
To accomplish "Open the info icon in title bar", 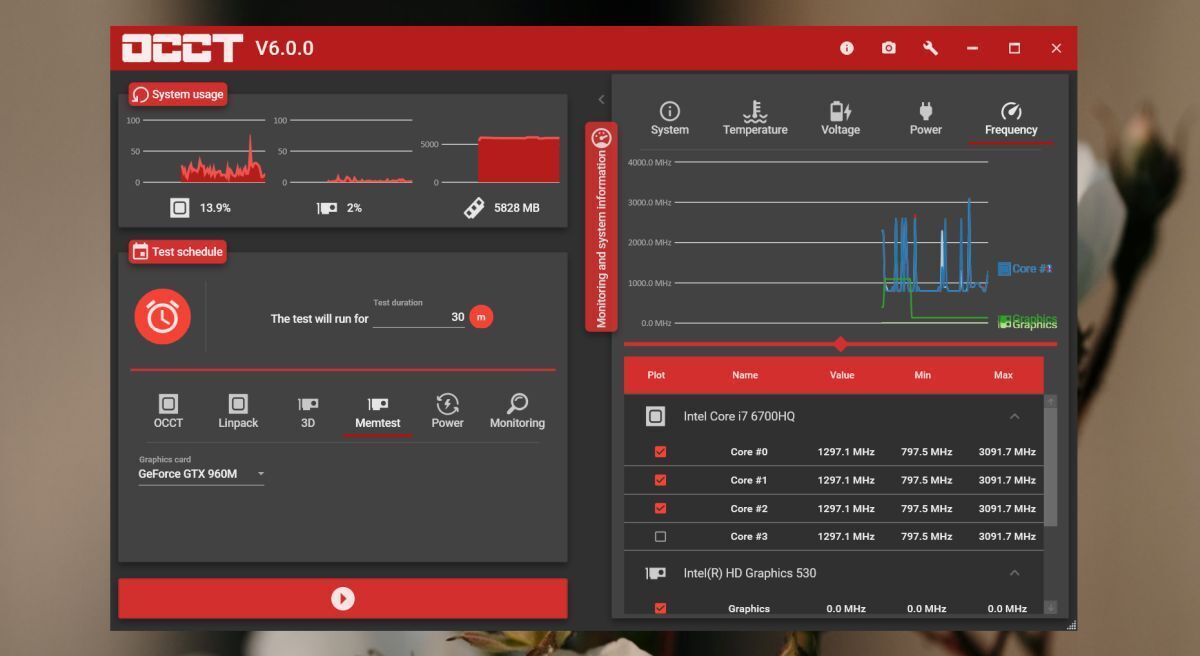I will point(847,48).
